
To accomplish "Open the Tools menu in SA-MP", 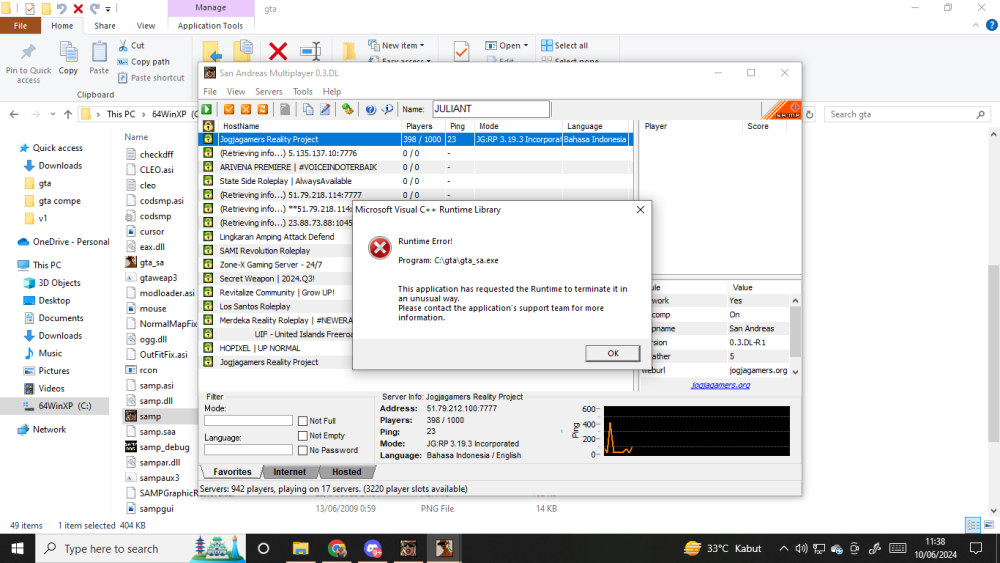I will coord(302,91).
